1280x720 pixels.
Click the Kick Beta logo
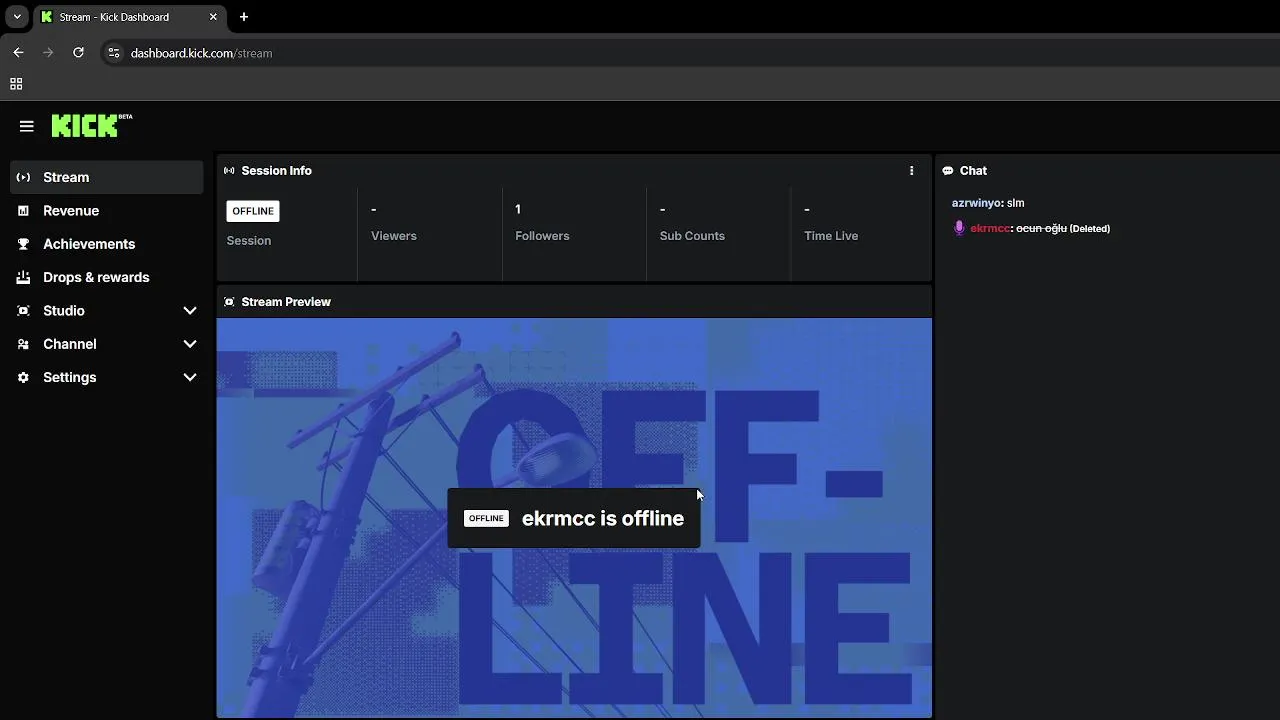92,125
